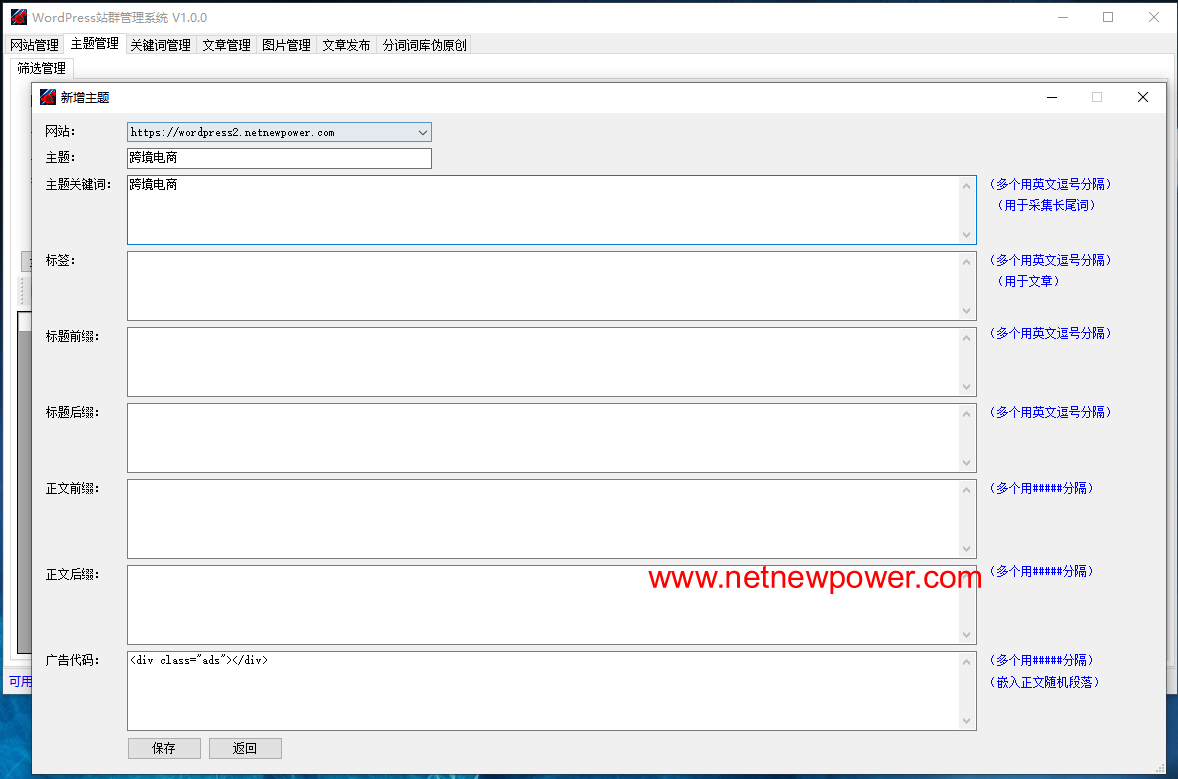The height and width of the screenshot is (779, 1178).
Task: Click inside the 标签 text area
Action: 551,286
